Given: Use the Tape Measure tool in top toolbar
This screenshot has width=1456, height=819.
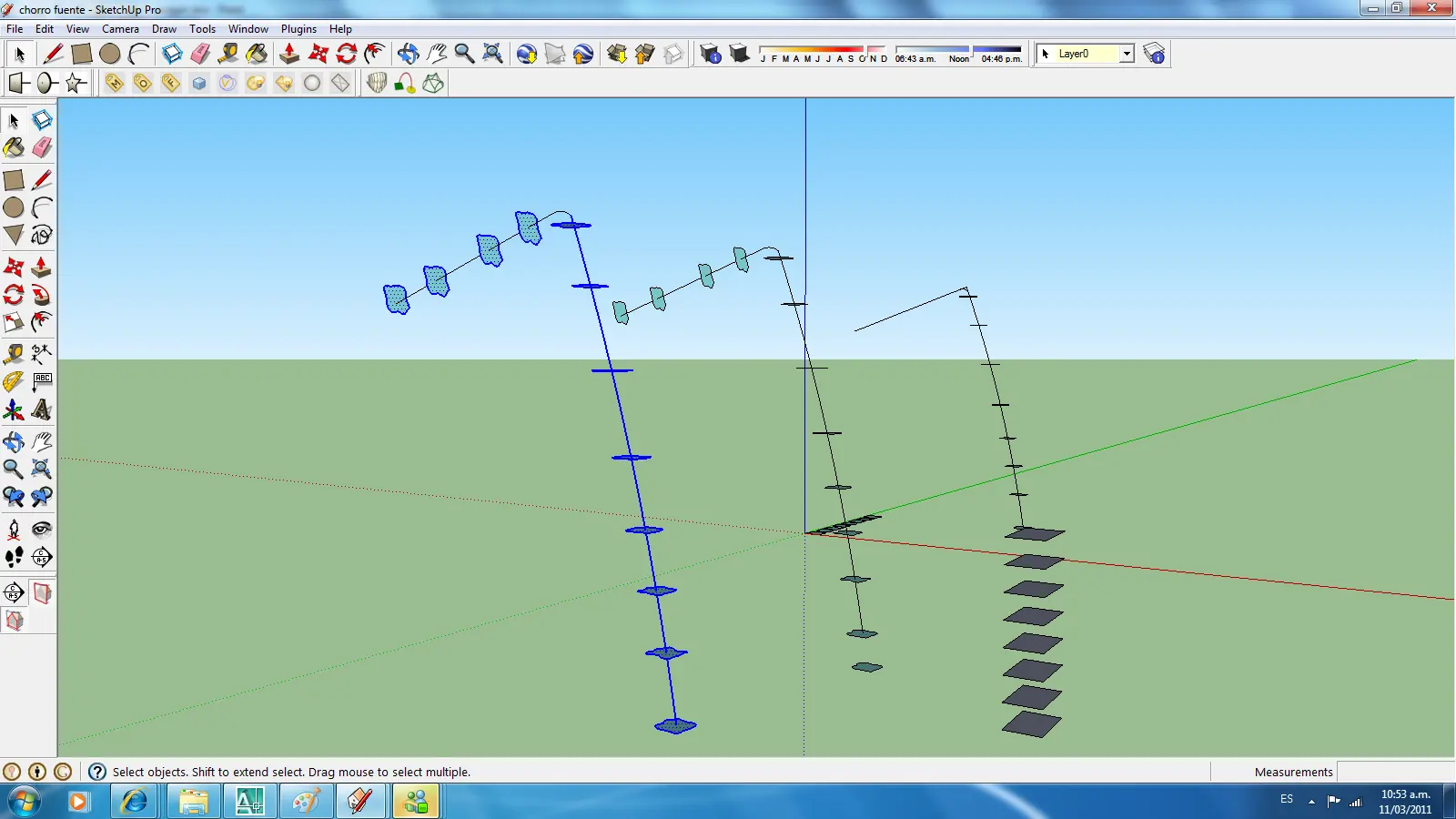Looking at the screenshot, I should point(228,54).
